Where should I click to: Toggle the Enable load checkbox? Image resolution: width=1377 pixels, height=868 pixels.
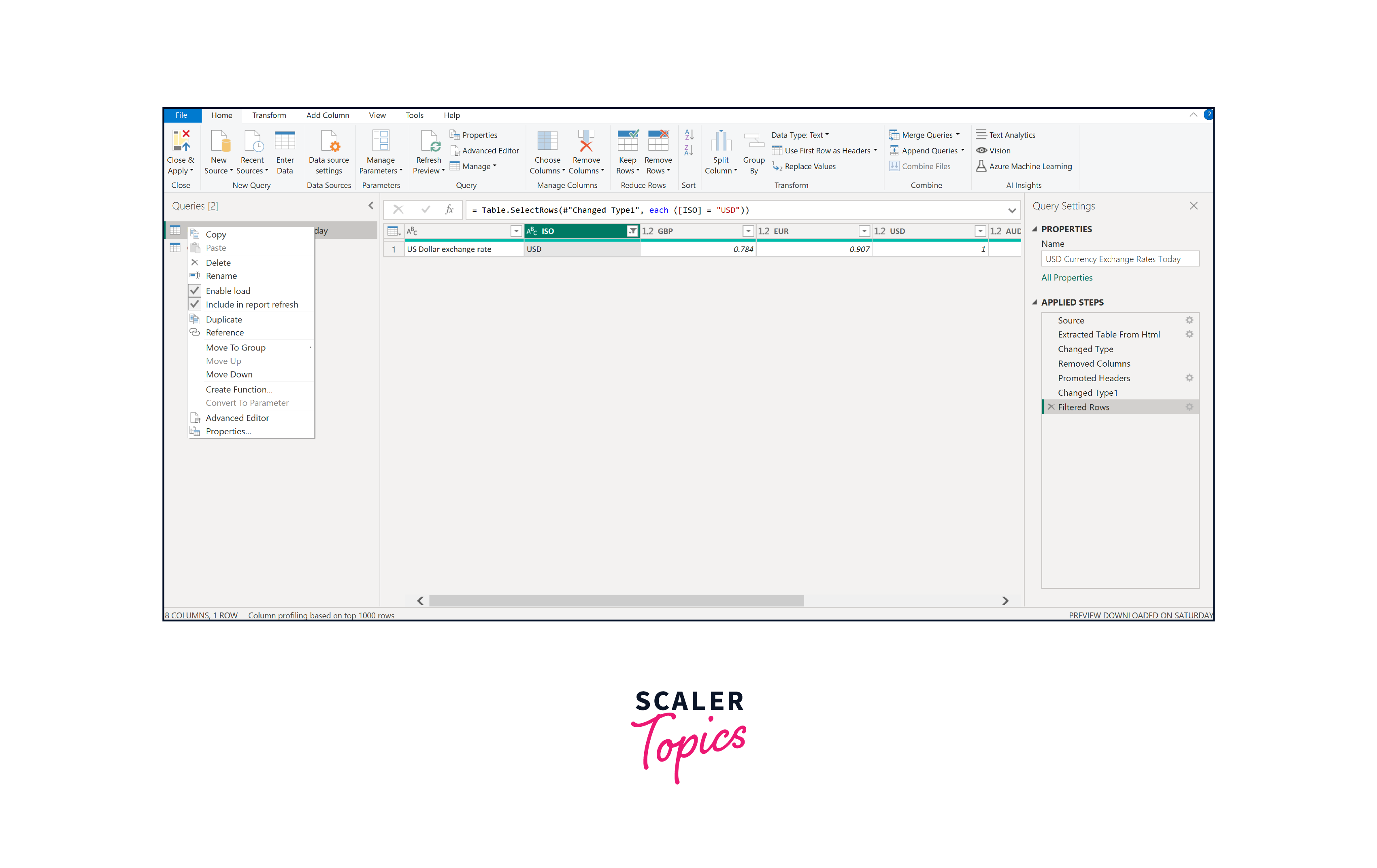click(x=195, y=291)
